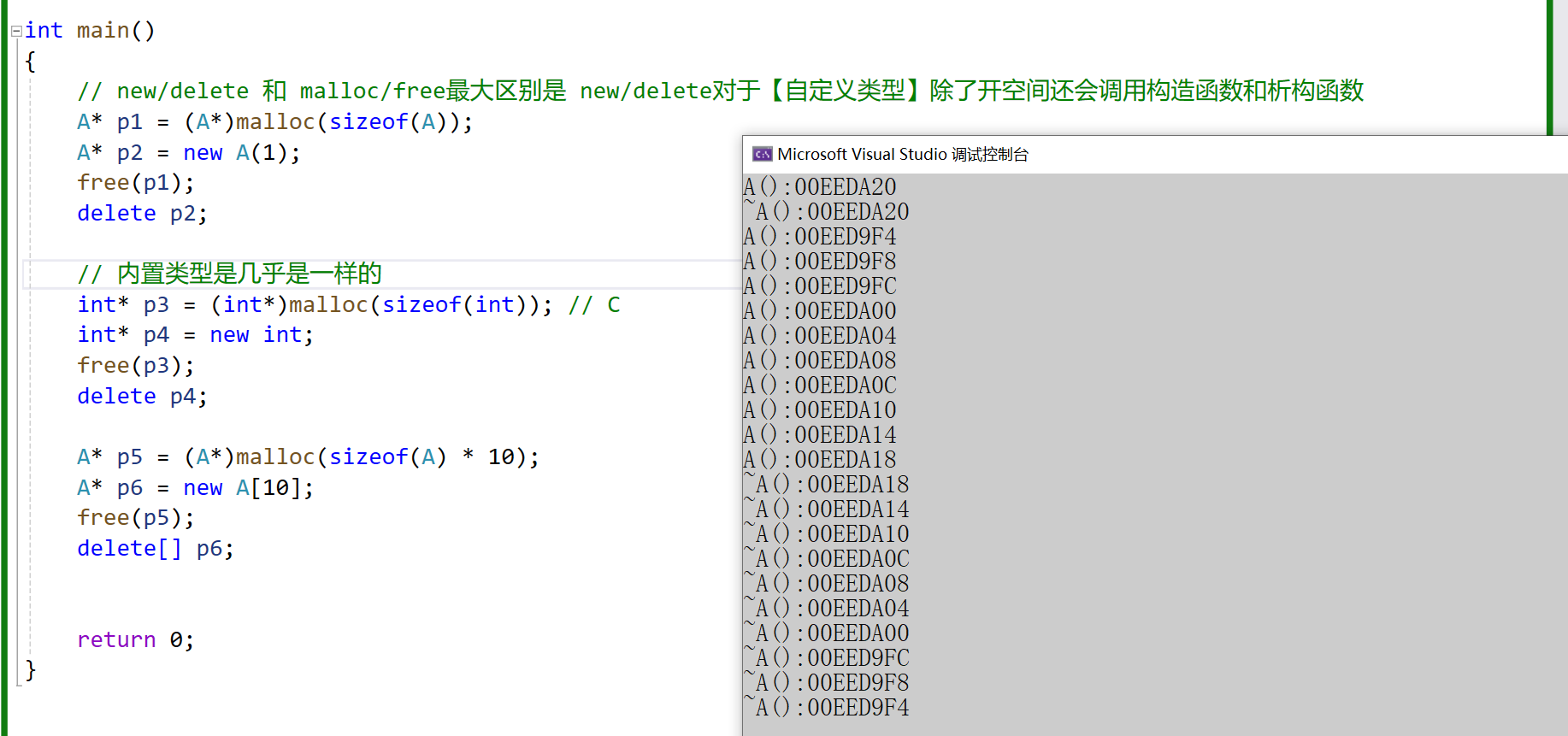Click the line 'A* p5 = (A*)malloc(sizeof(A) * 10);'

pos(308,457)
